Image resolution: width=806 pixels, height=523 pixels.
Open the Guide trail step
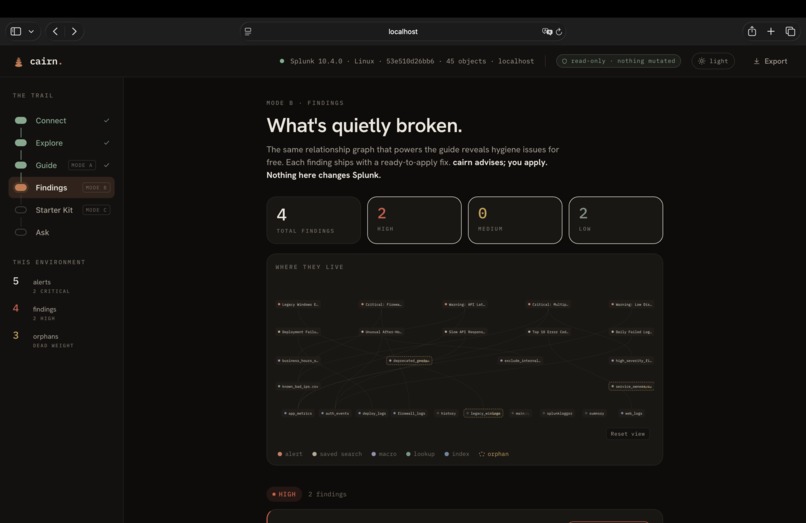click(x=62, y=165)
